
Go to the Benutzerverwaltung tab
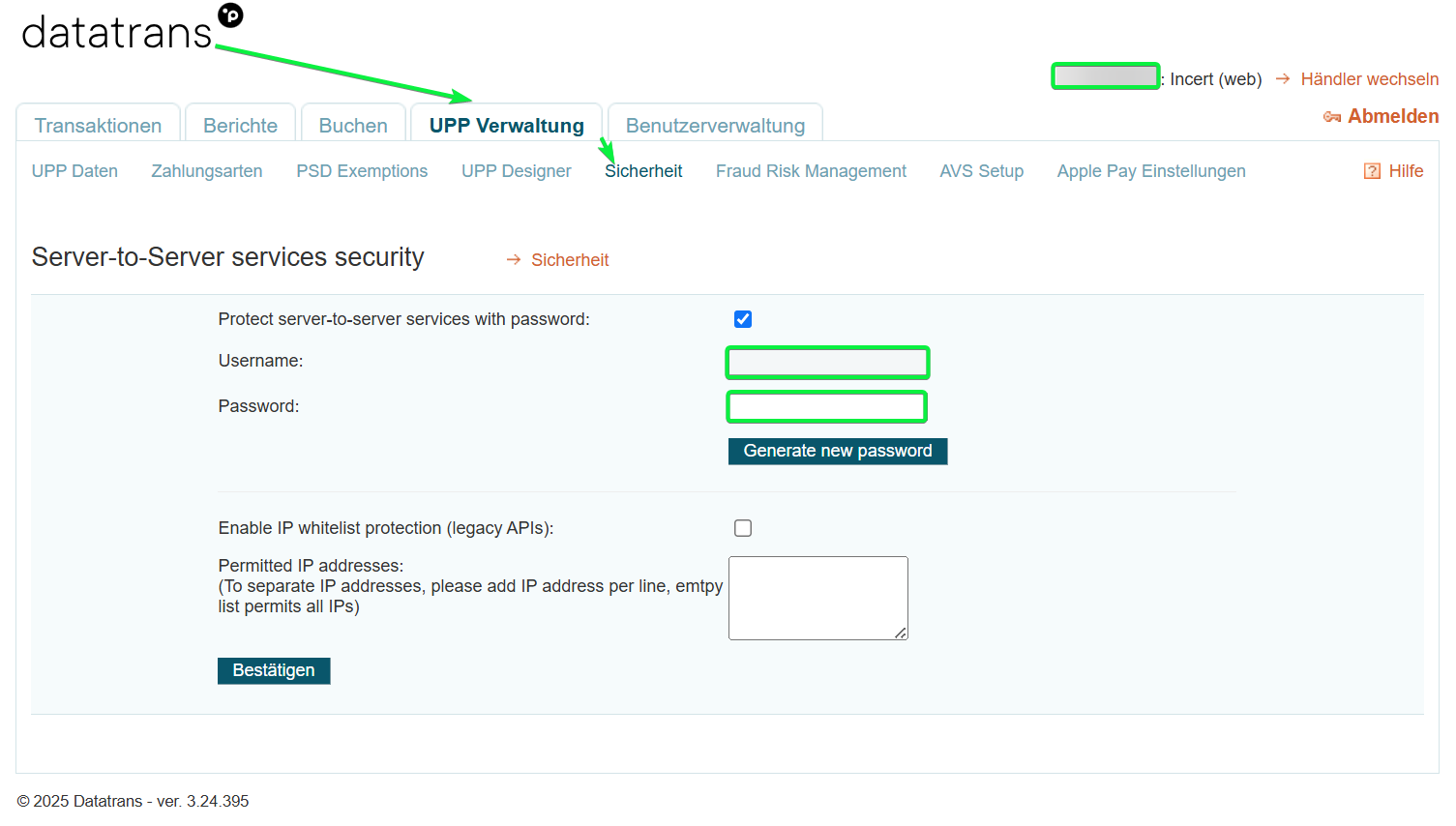(x=715, y=125)
